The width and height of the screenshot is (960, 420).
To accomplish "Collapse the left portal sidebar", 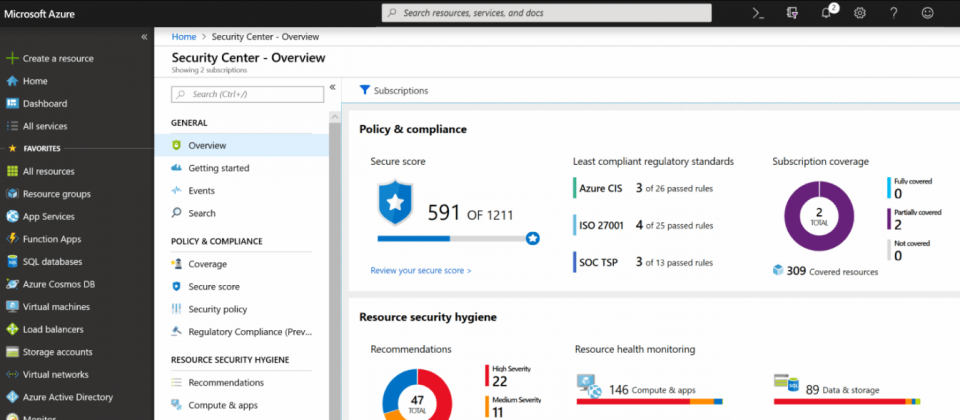I will tap(144, 37).
